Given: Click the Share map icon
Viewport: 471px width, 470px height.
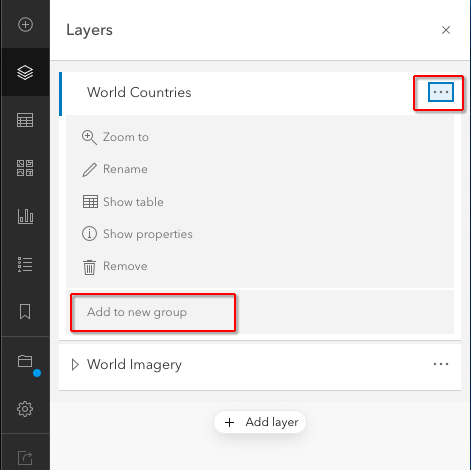Looking at the screenshot, I should (25, 457).
